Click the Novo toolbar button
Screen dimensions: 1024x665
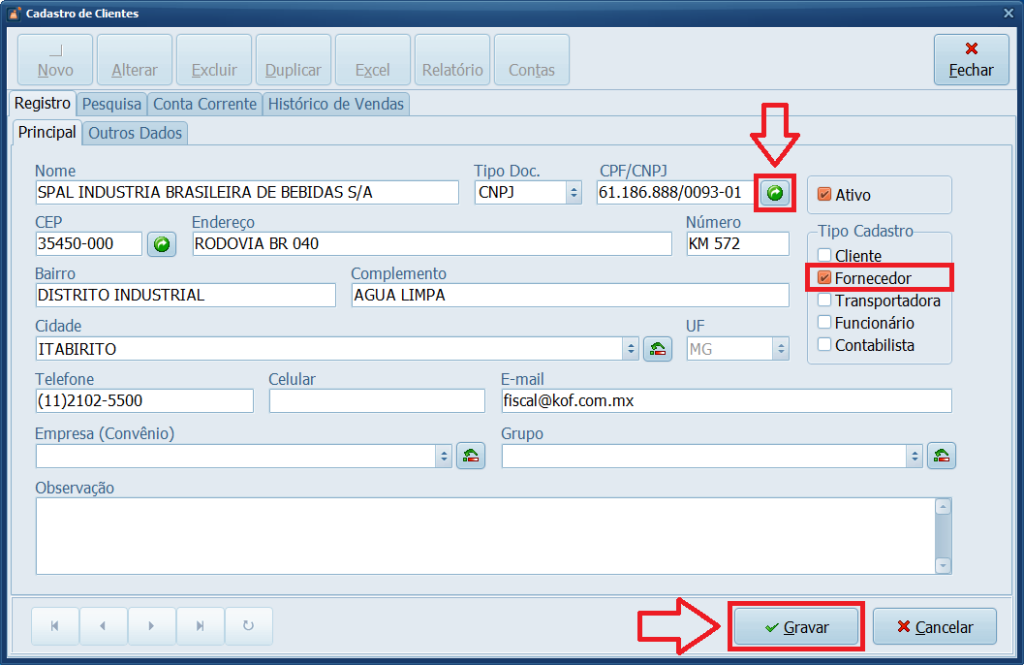point(56,60)
